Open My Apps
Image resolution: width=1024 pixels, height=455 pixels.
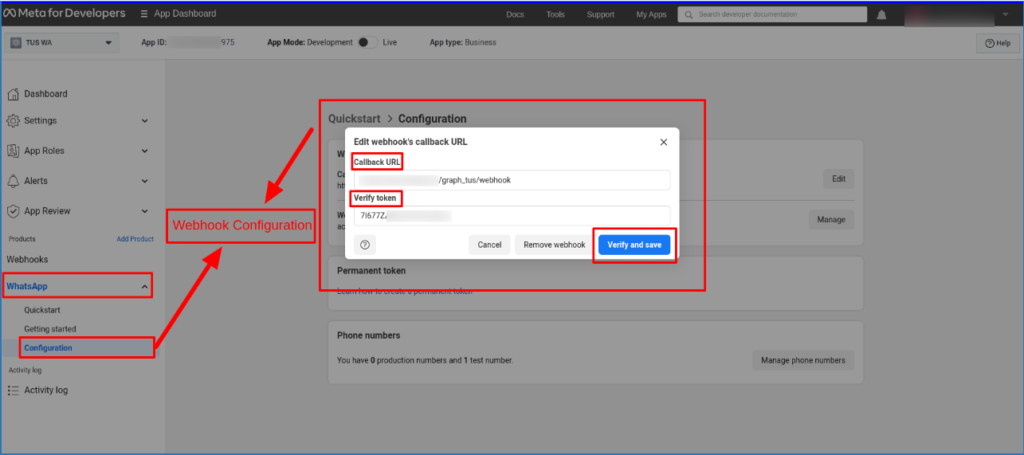tap(650, 14)
